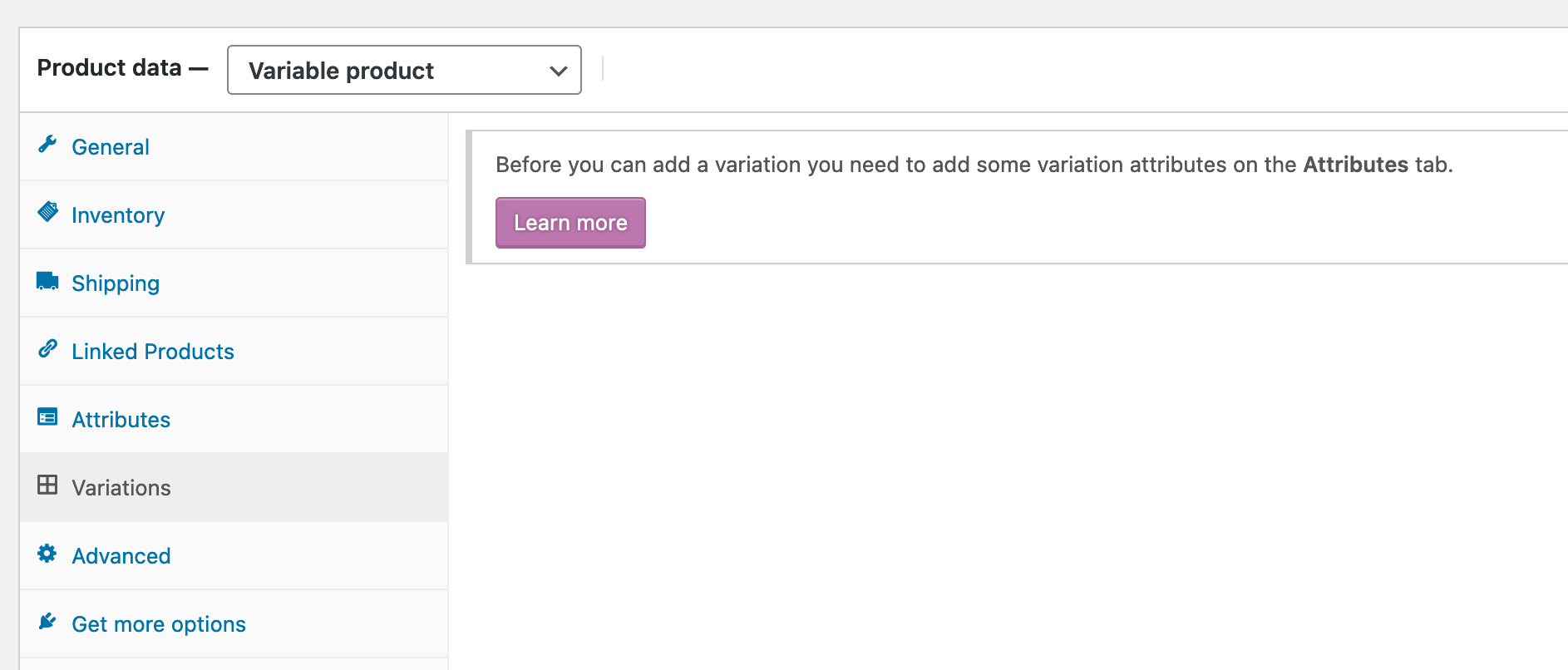Click the plug icon beside Get more options

(47, 621)
